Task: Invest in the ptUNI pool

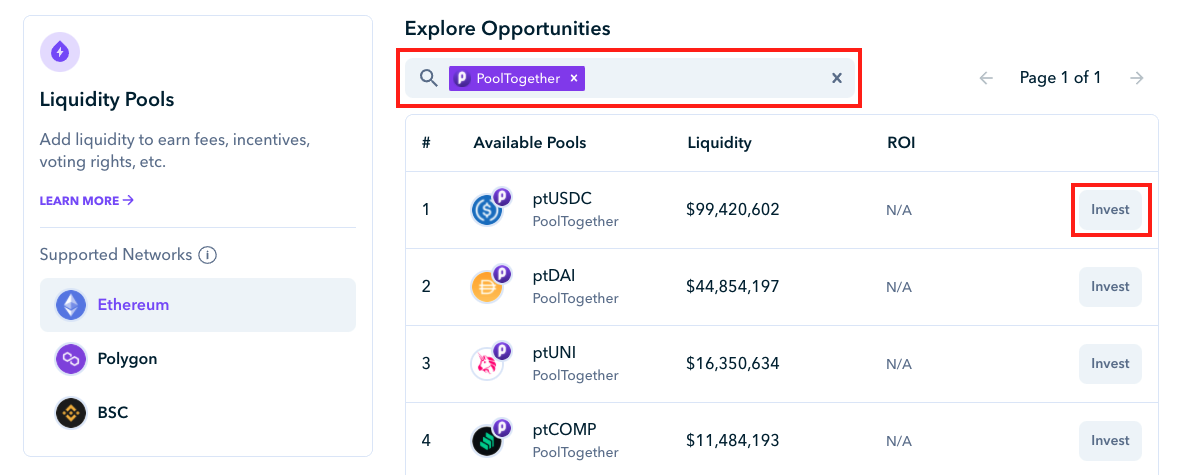Action: pyautogui.click(x=1110, y=364)
